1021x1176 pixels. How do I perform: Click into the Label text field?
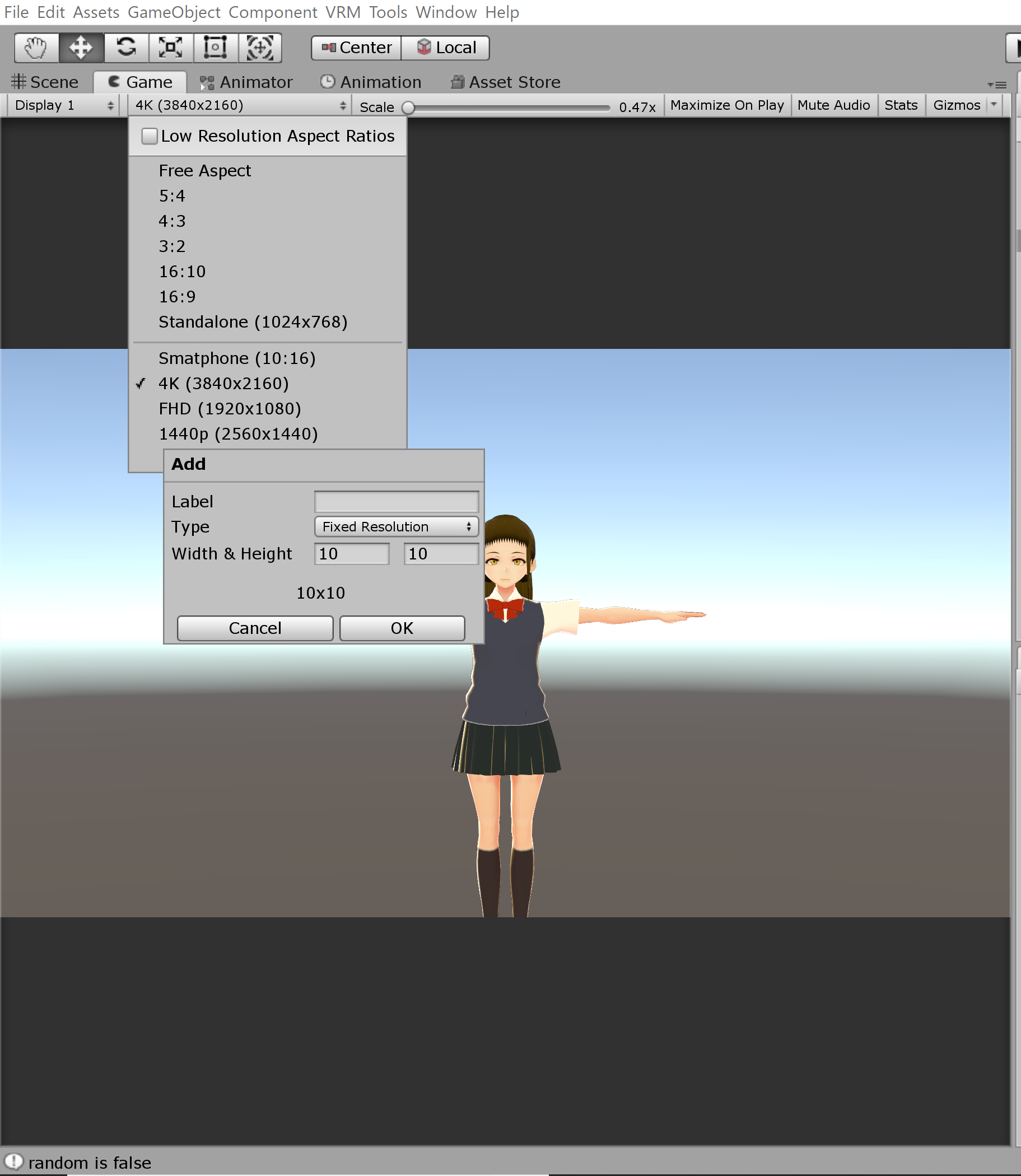396,501
